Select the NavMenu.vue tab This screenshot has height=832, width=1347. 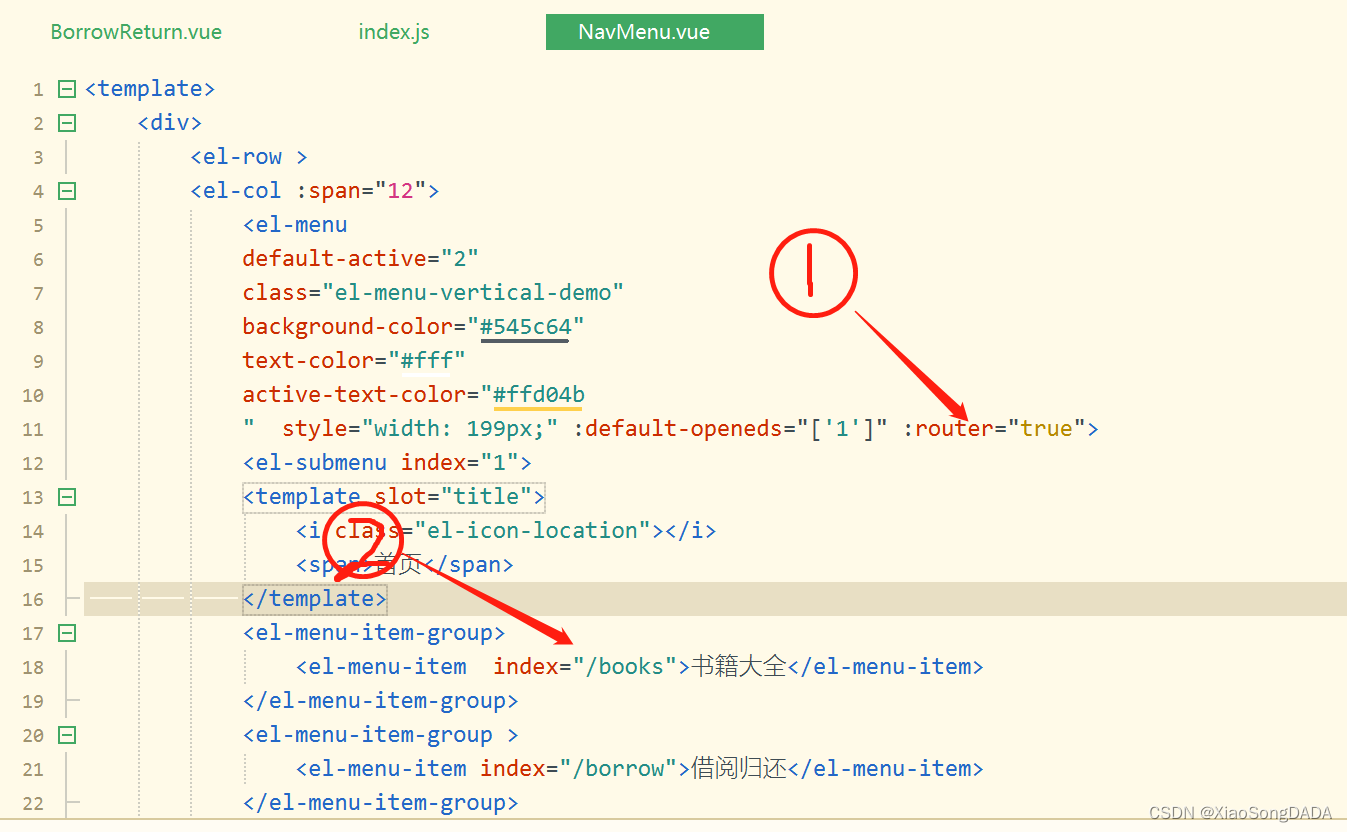pos(654,32)
